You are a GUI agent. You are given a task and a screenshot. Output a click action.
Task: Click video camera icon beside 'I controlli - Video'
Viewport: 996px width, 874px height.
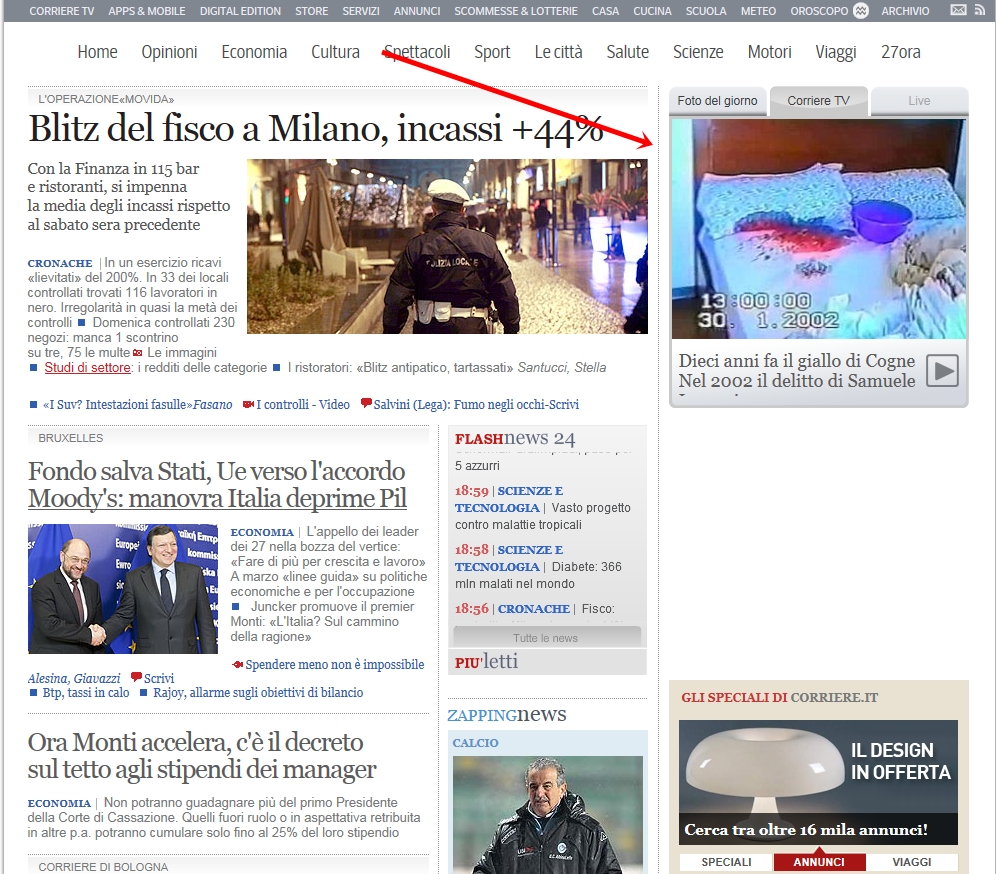[x=248, y=405]
